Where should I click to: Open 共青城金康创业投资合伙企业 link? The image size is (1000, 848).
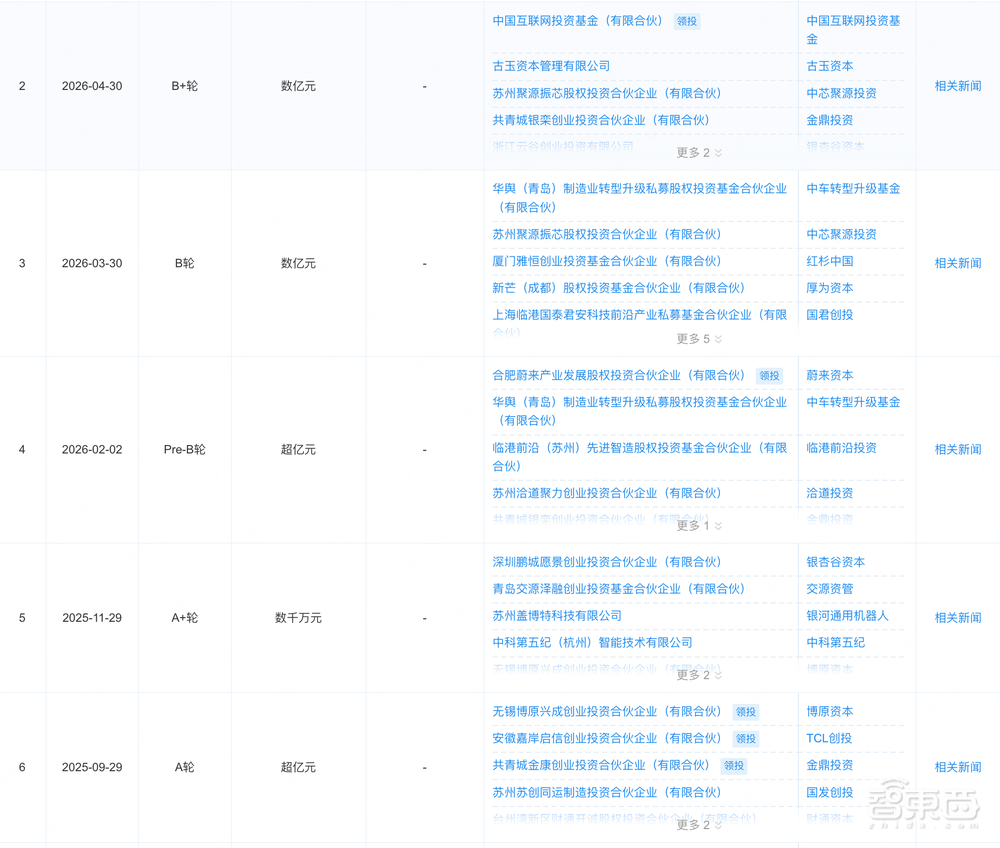coord(601,765)
